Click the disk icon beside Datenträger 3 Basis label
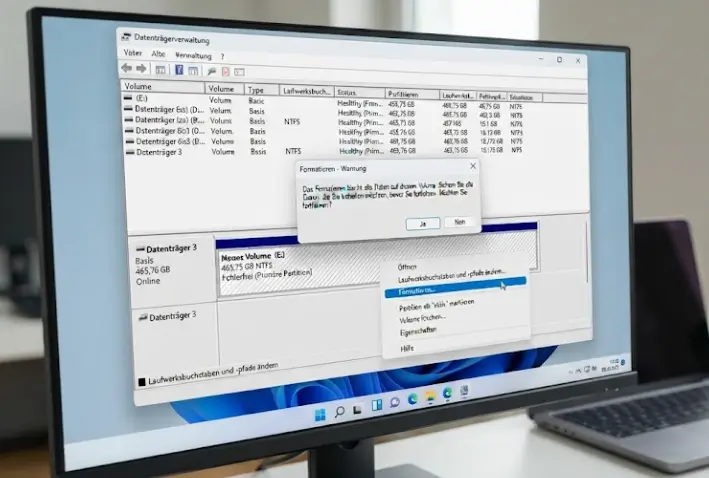This screenshot has height=478, width=709. tap(141, 249)
